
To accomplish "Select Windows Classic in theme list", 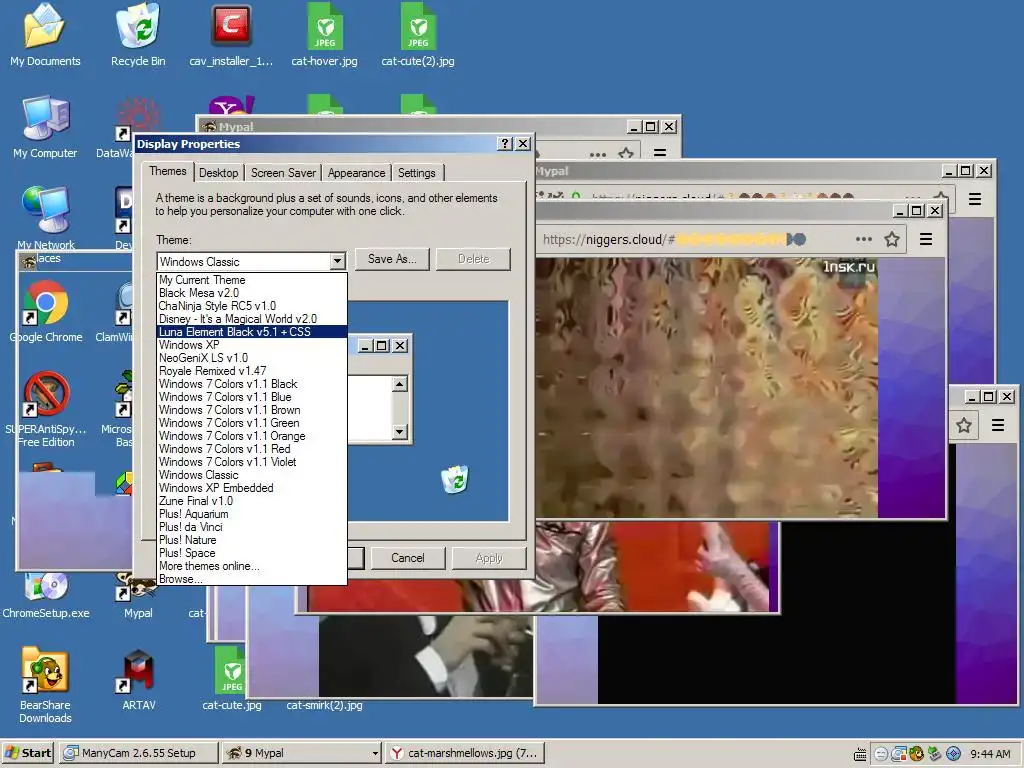I will click(252, 475).
